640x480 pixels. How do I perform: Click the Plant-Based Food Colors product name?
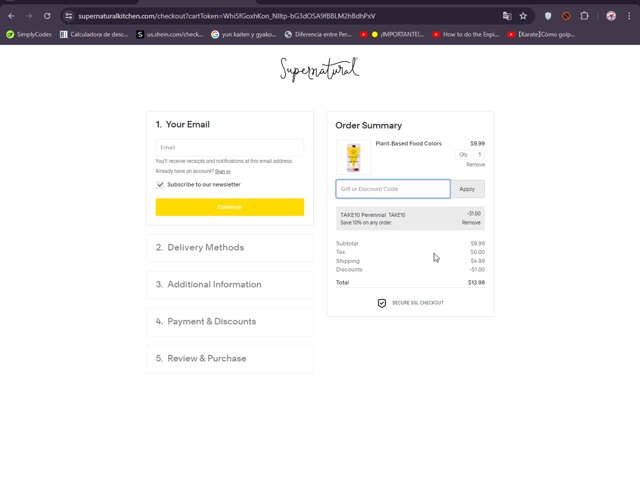pyautogui.click(x=409, y=144)
